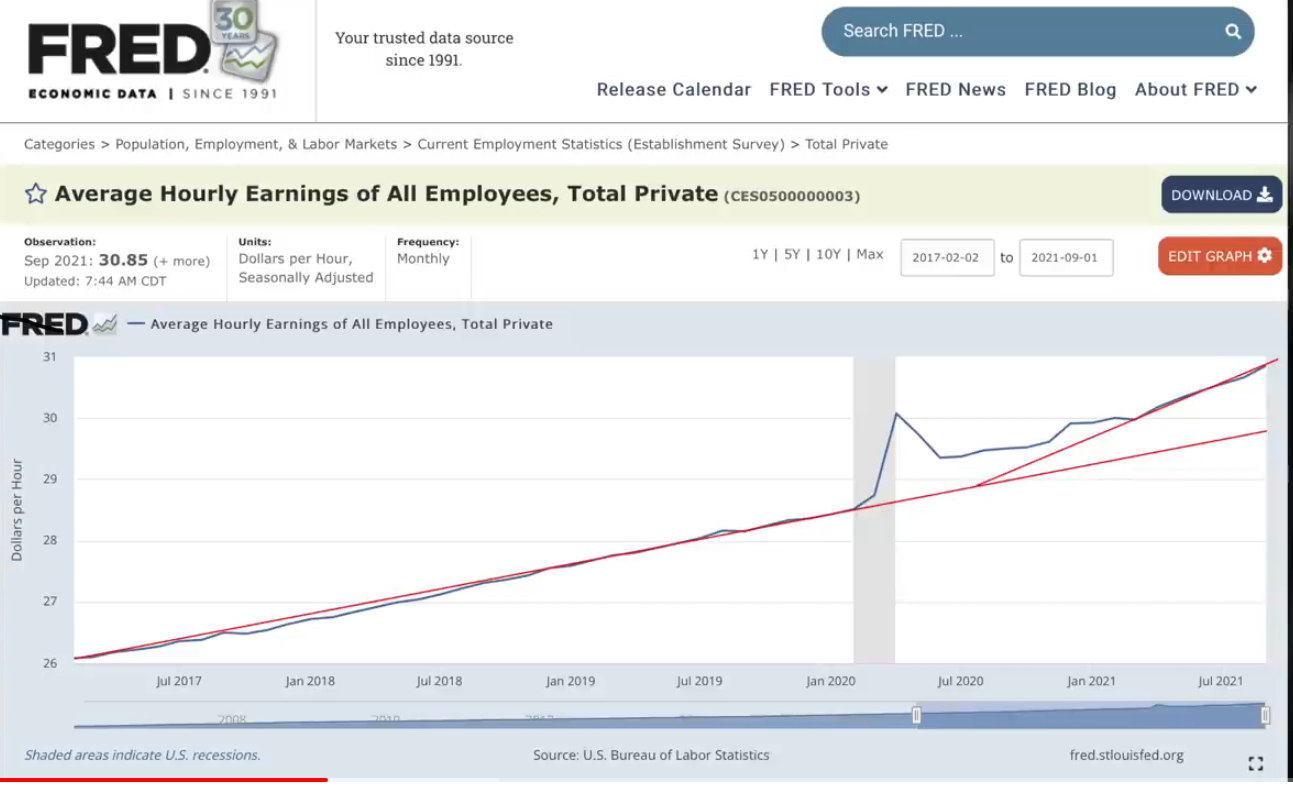The width and height of the screenshot is (1293, 793).
Task: Click the search magnifier icon
Action: (1233, 31)
